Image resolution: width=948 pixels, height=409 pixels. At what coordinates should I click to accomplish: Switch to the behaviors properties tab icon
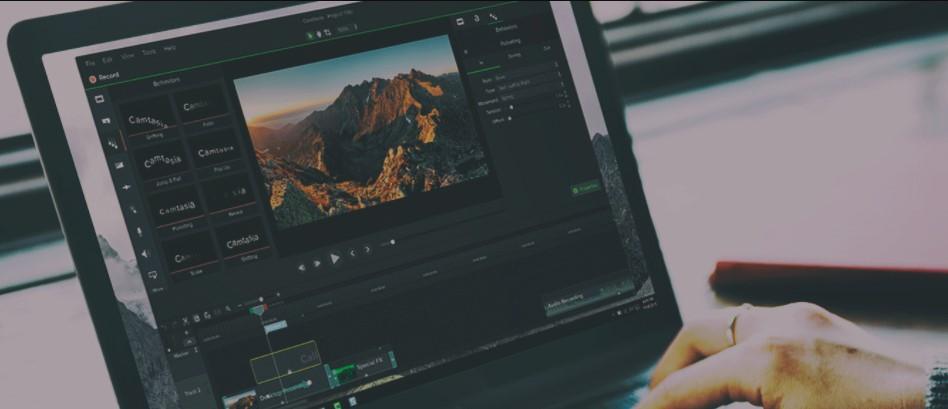493,16
